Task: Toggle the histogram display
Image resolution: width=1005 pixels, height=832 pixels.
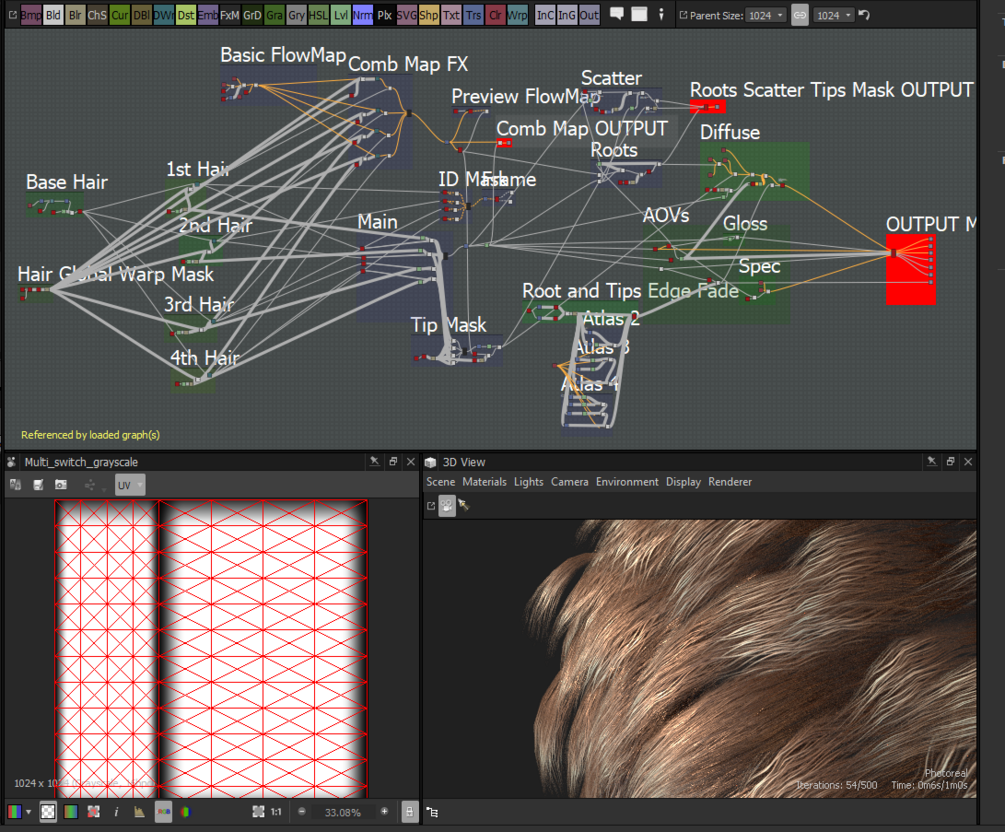Action: [139, 811]
